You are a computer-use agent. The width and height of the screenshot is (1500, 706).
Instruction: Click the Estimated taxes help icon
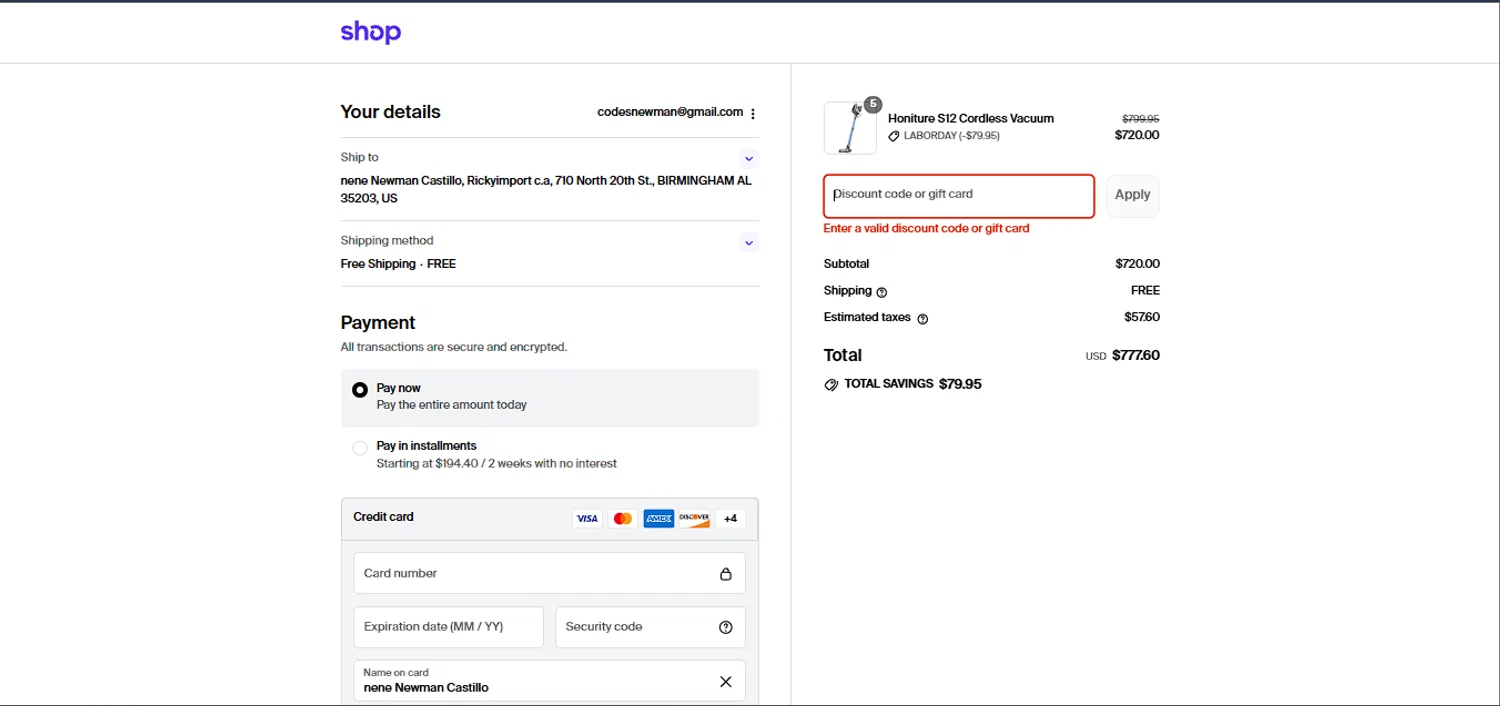point(922,319)
